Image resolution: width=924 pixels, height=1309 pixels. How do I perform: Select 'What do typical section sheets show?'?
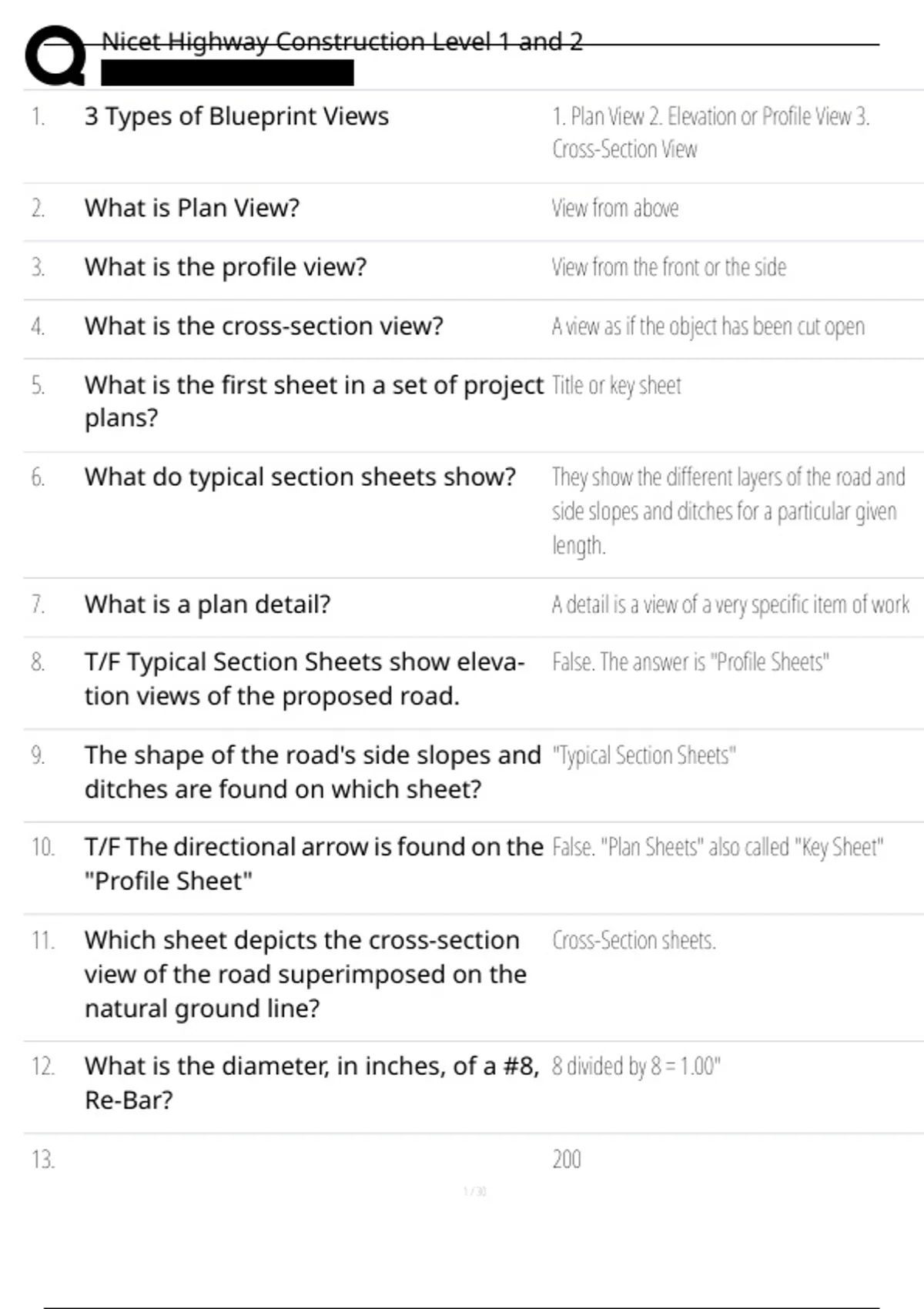point(300,477)
